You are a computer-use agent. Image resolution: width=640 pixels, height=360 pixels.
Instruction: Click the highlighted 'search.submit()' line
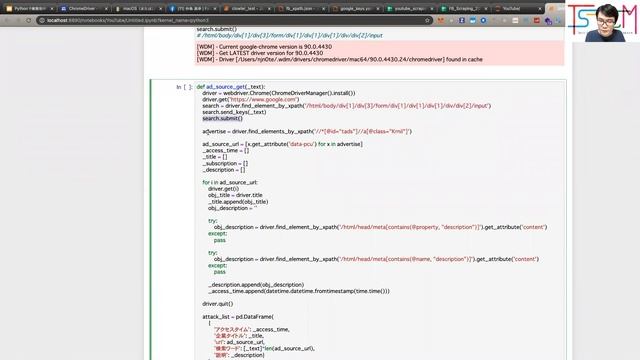point(222,118)
